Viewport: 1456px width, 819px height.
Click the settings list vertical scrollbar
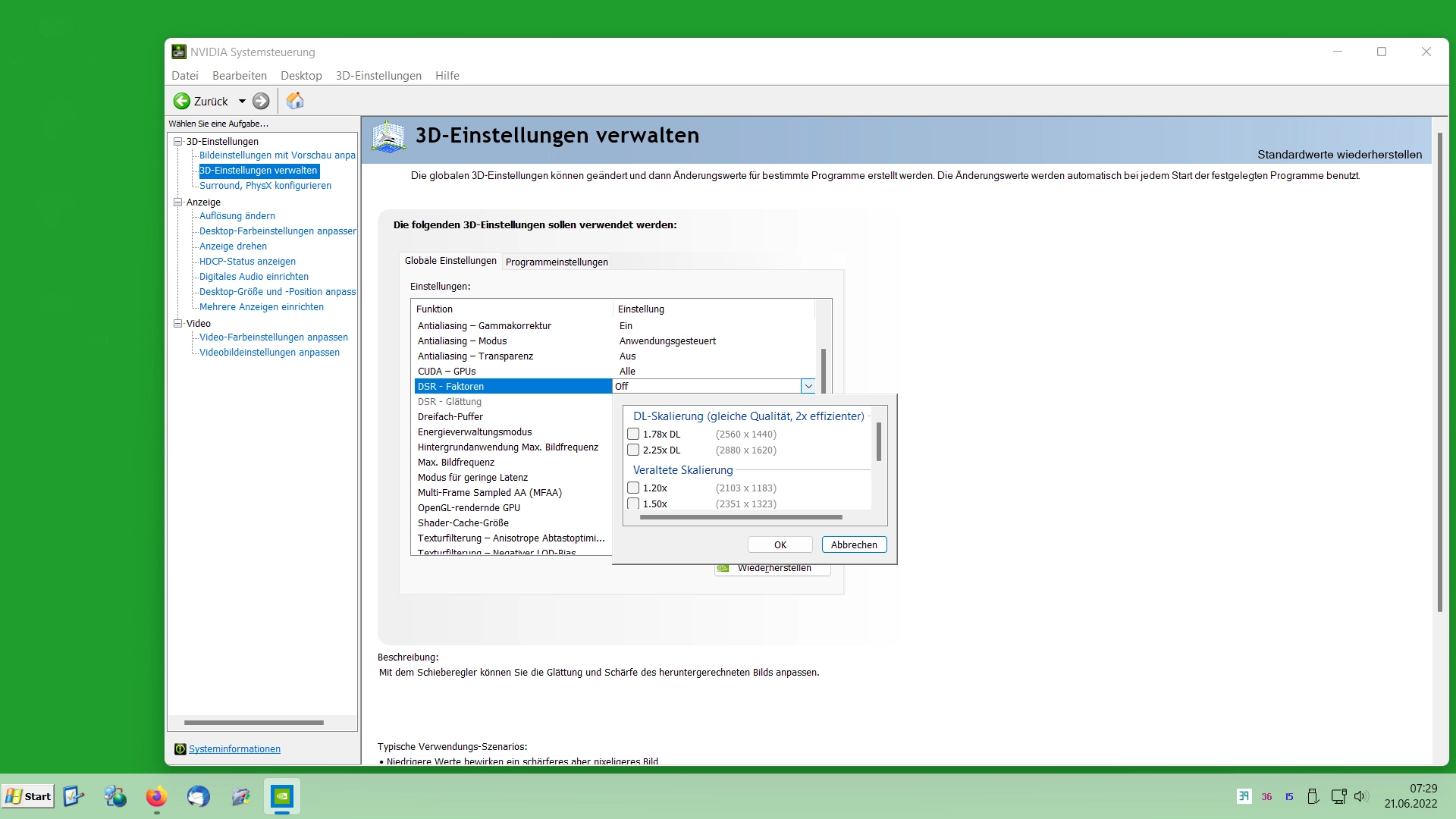pos(824,371)
